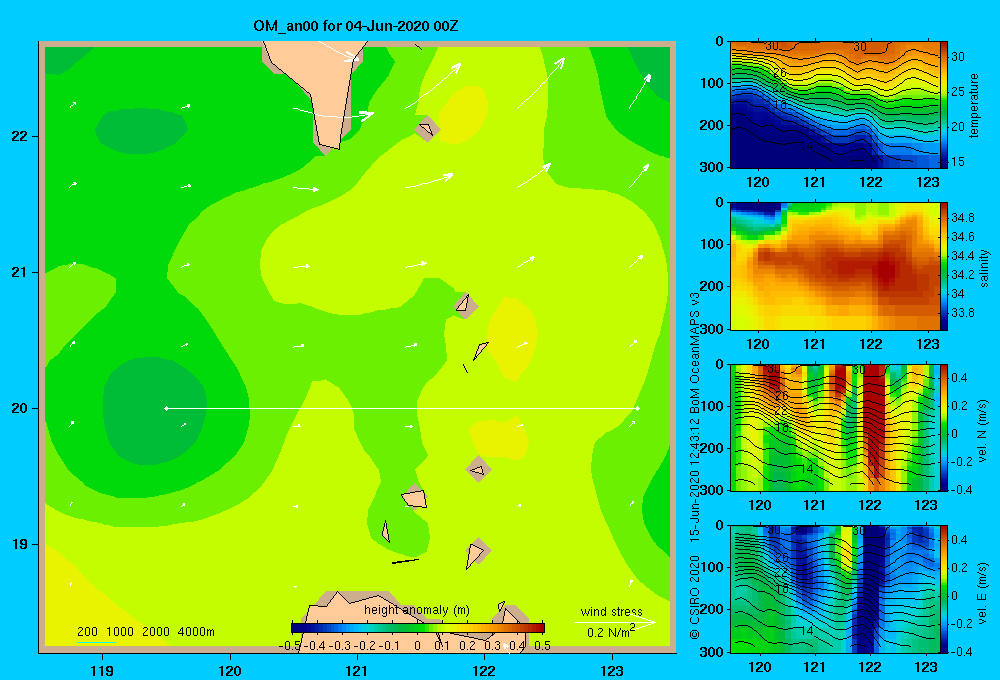Click the wind stress reference arrow in legend
This screenshot has width=1000, height=680.
(x=615, y=622)
